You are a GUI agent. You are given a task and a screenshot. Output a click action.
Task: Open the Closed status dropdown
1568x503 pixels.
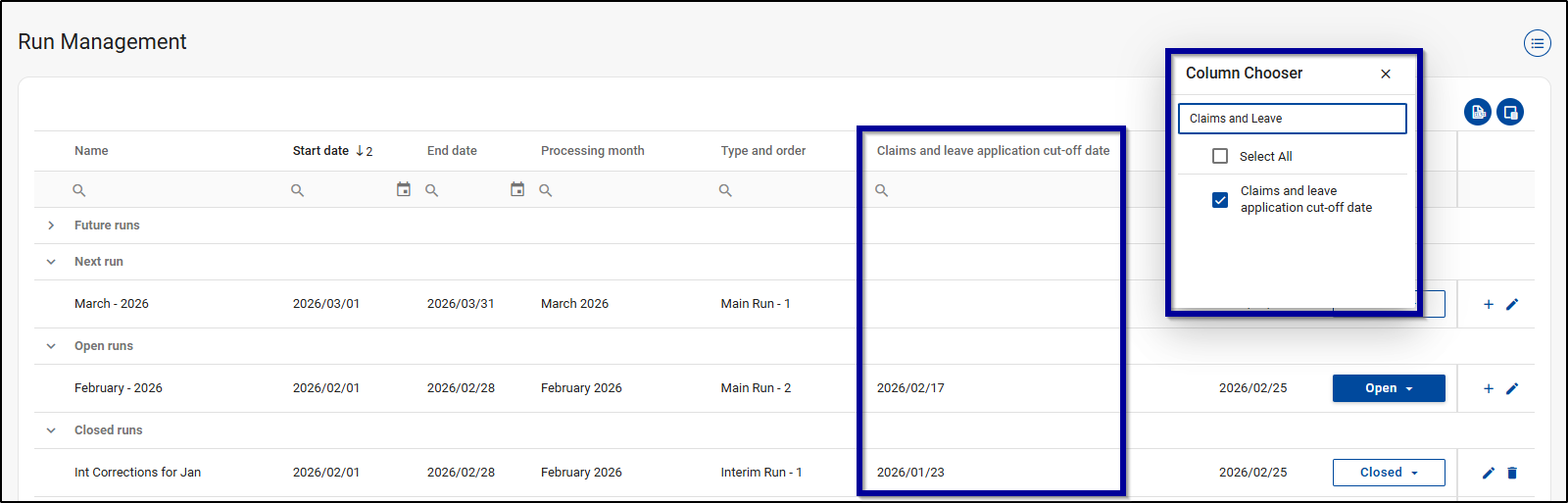pyautogui.click(x=1388, y=473)
